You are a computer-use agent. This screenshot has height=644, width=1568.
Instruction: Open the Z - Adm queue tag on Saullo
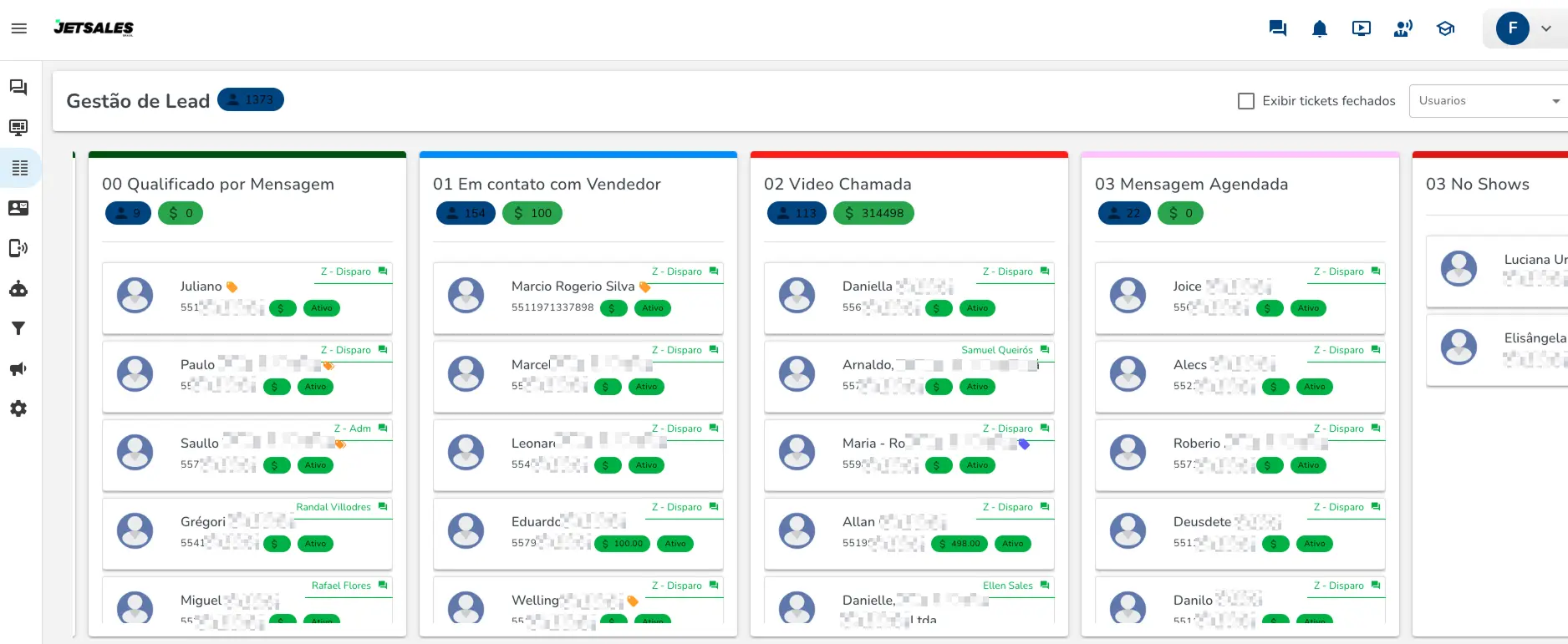(x=352, y=428)
